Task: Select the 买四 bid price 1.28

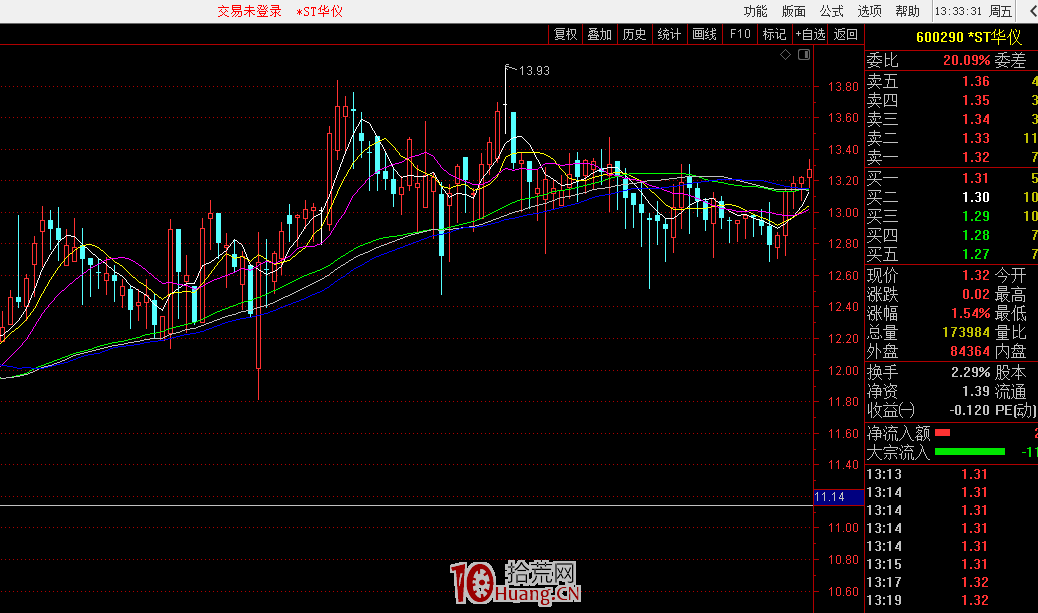Action: pos(976,235)
